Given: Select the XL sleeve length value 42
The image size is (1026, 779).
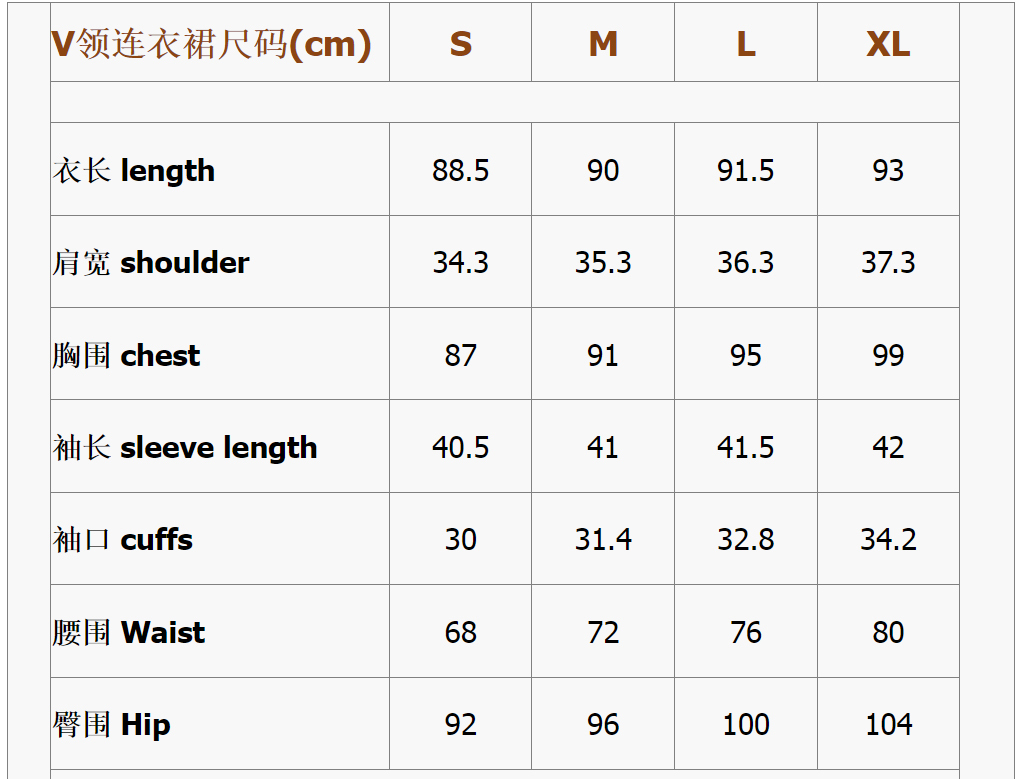Looking at the screenshot, I should pos(888,448).
